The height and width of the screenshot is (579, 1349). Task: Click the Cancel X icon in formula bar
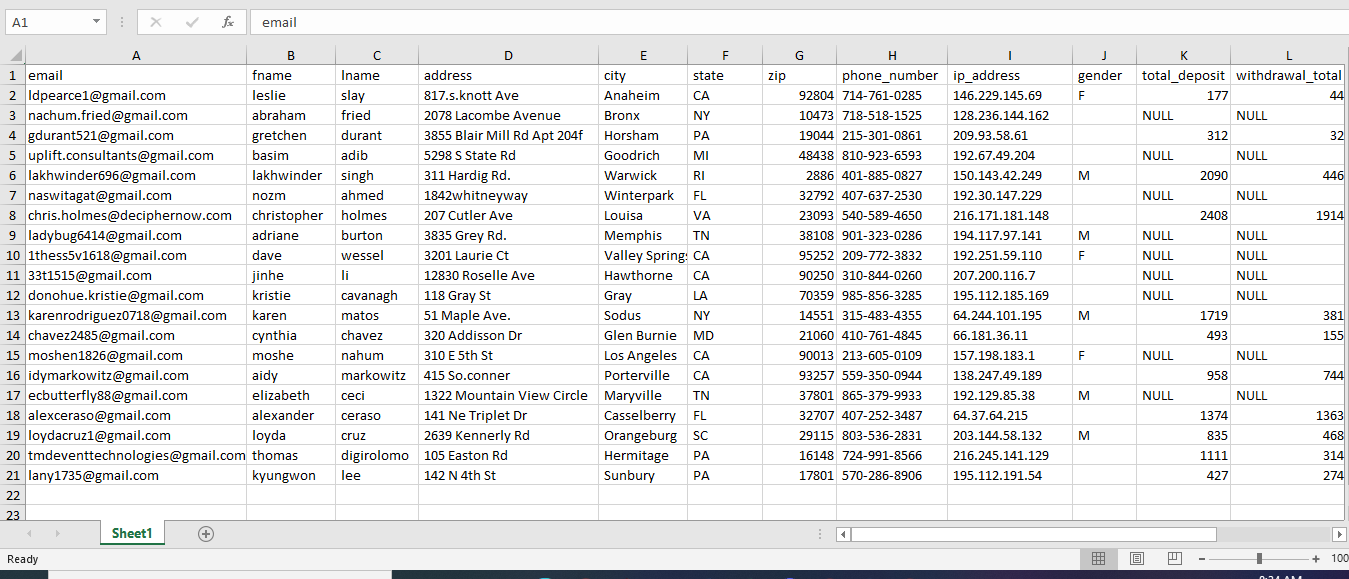click(x=156, y=22)
